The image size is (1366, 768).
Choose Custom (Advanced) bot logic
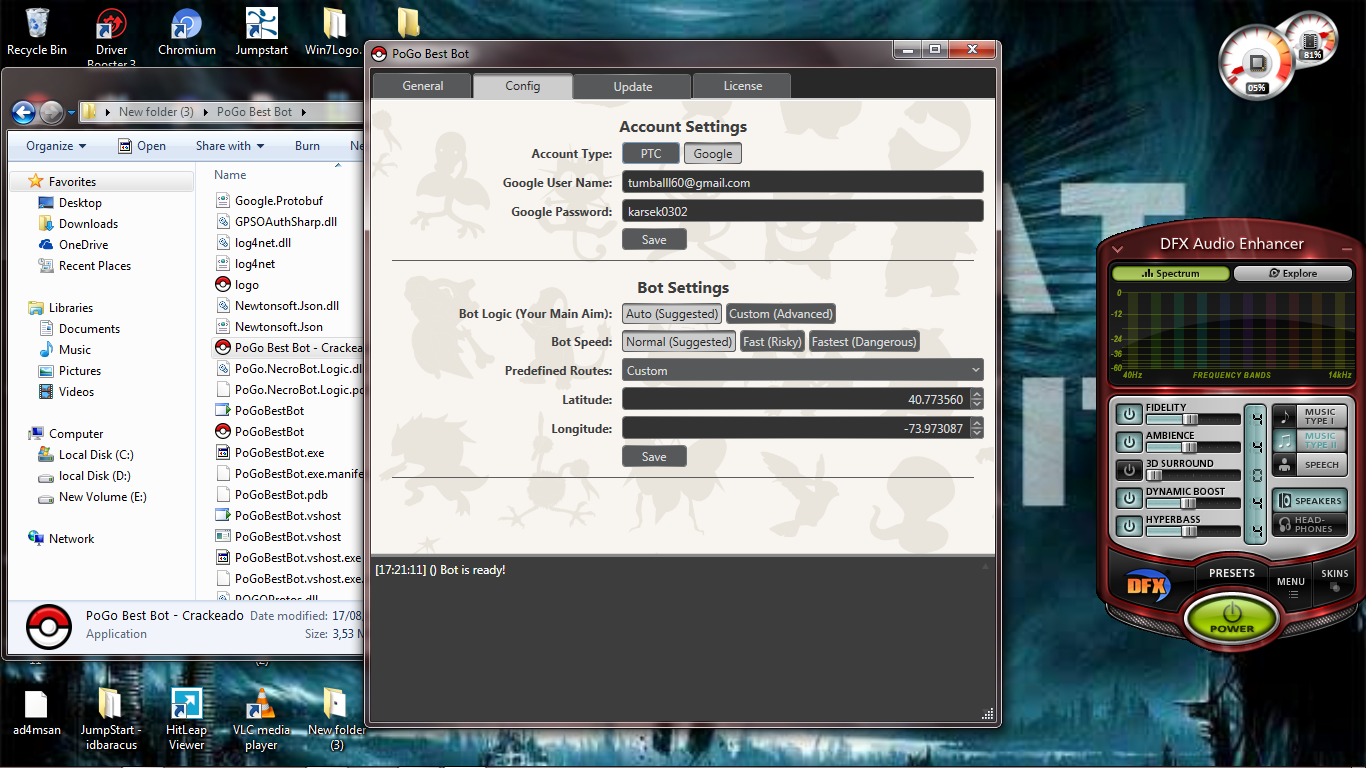coord(781,314)
